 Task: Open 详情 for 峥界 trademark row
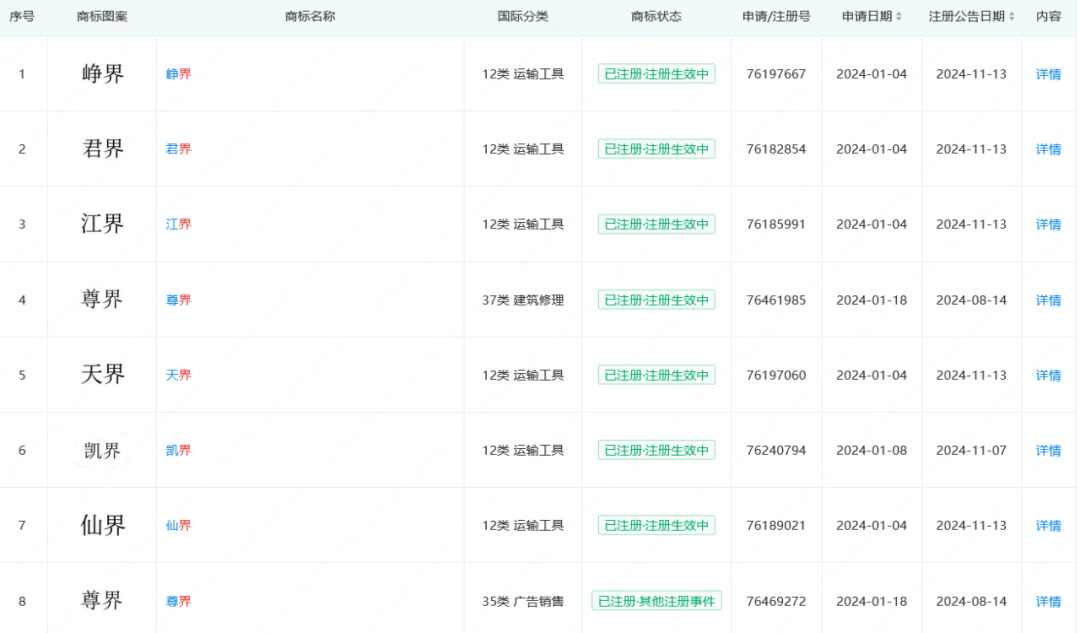(1048, 74)
